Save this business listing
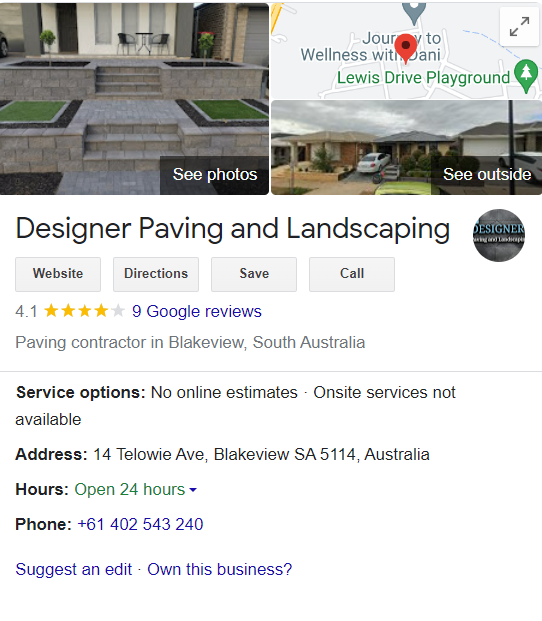The width and height of the screenshot is (542, 621). (254, 274)
